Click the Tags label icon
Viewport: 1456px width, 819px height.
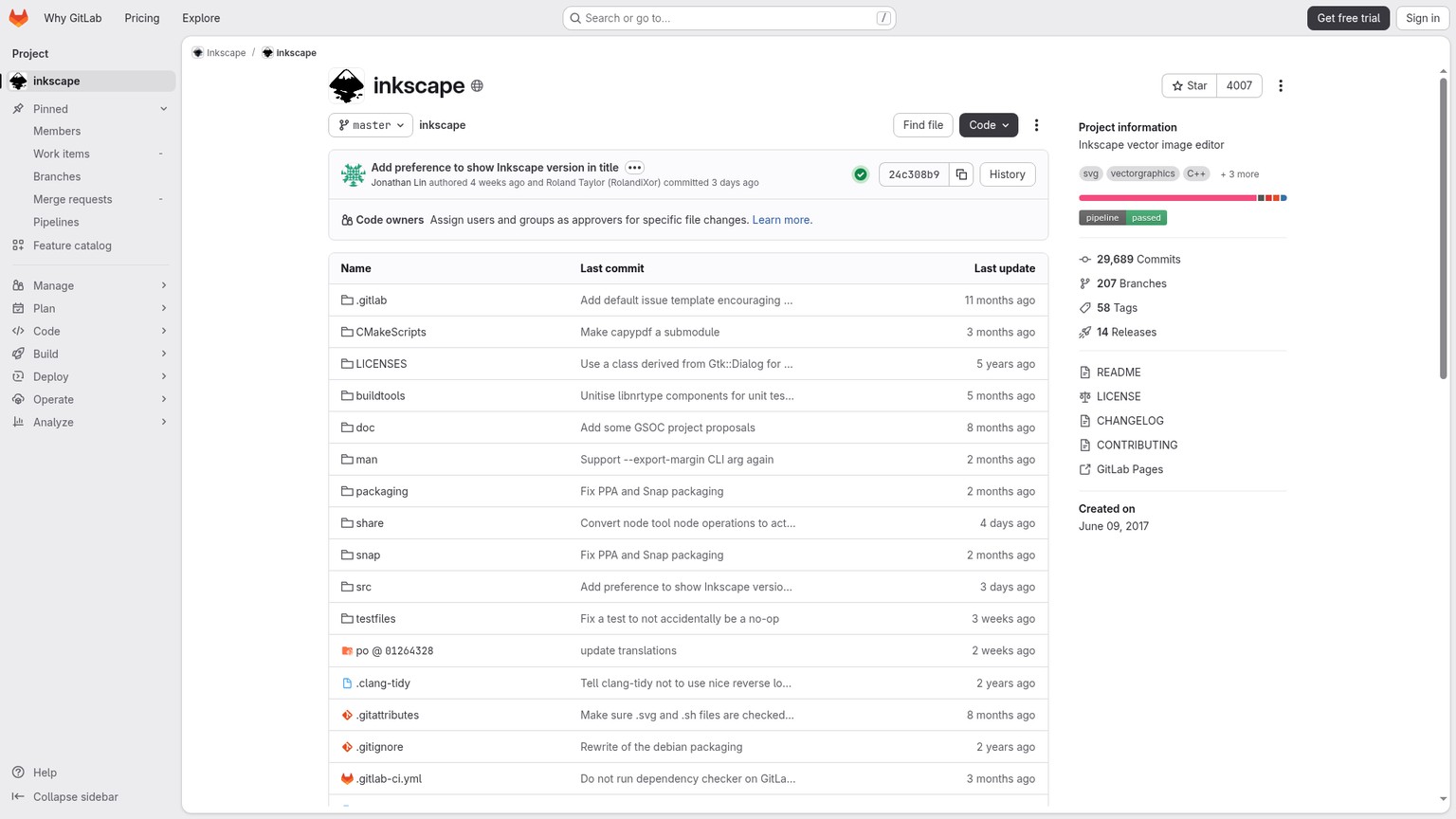1085,308
